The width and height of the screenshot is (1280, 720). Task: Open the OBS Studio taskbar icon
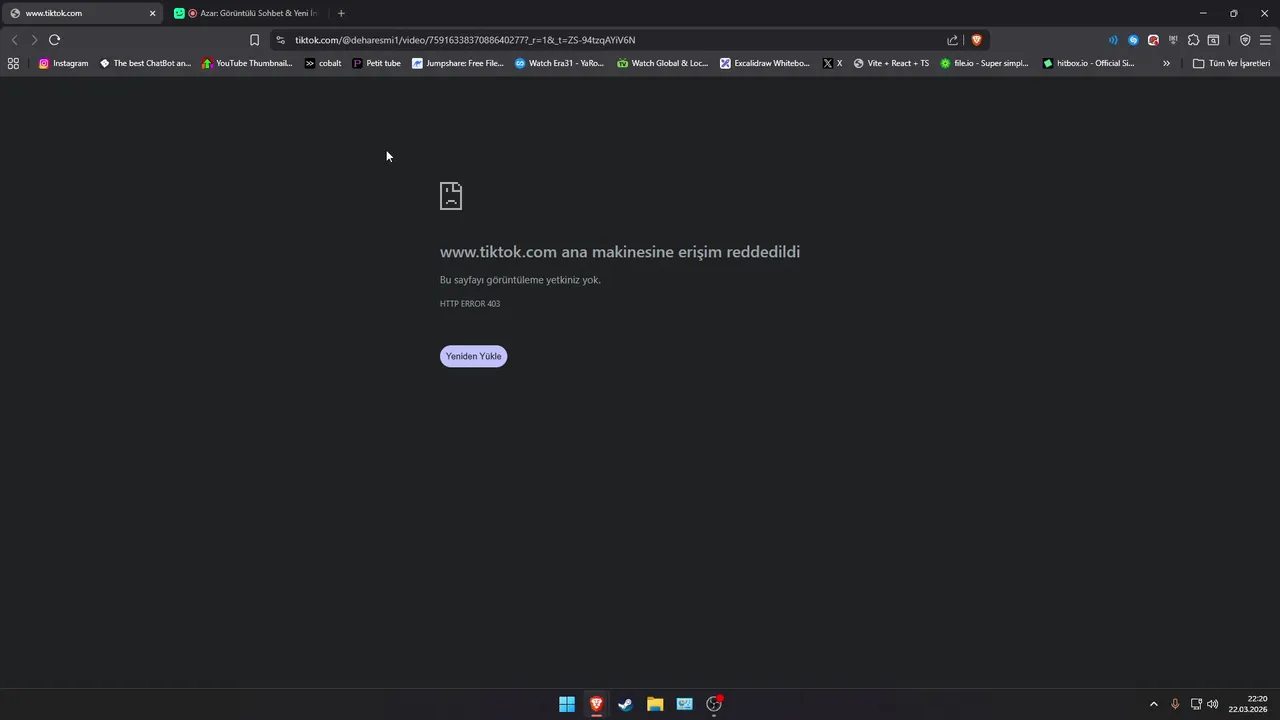point(714,704)
